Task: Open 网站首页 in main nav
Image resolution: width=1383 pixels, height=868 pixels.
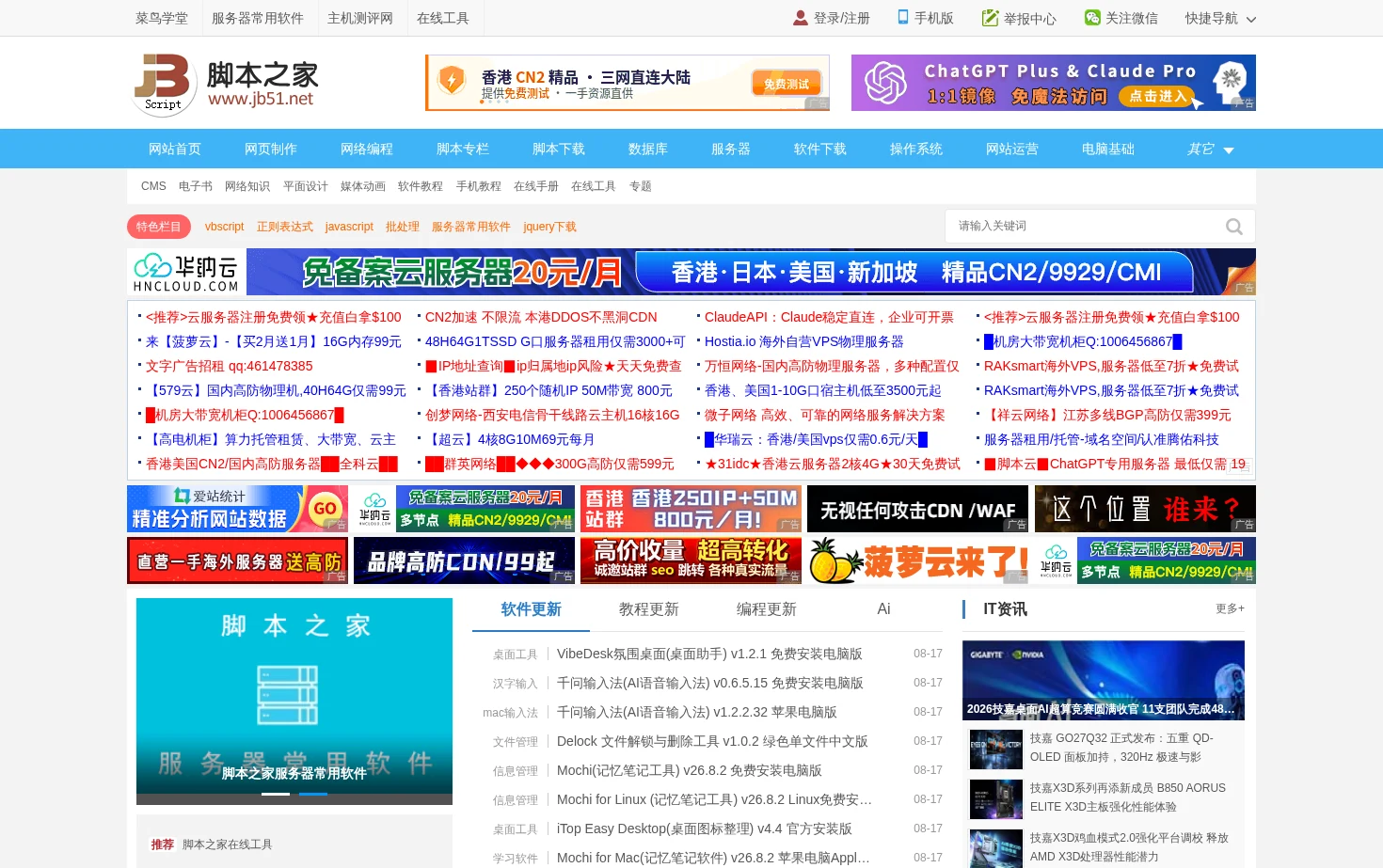Action: (x=175, y=149)
